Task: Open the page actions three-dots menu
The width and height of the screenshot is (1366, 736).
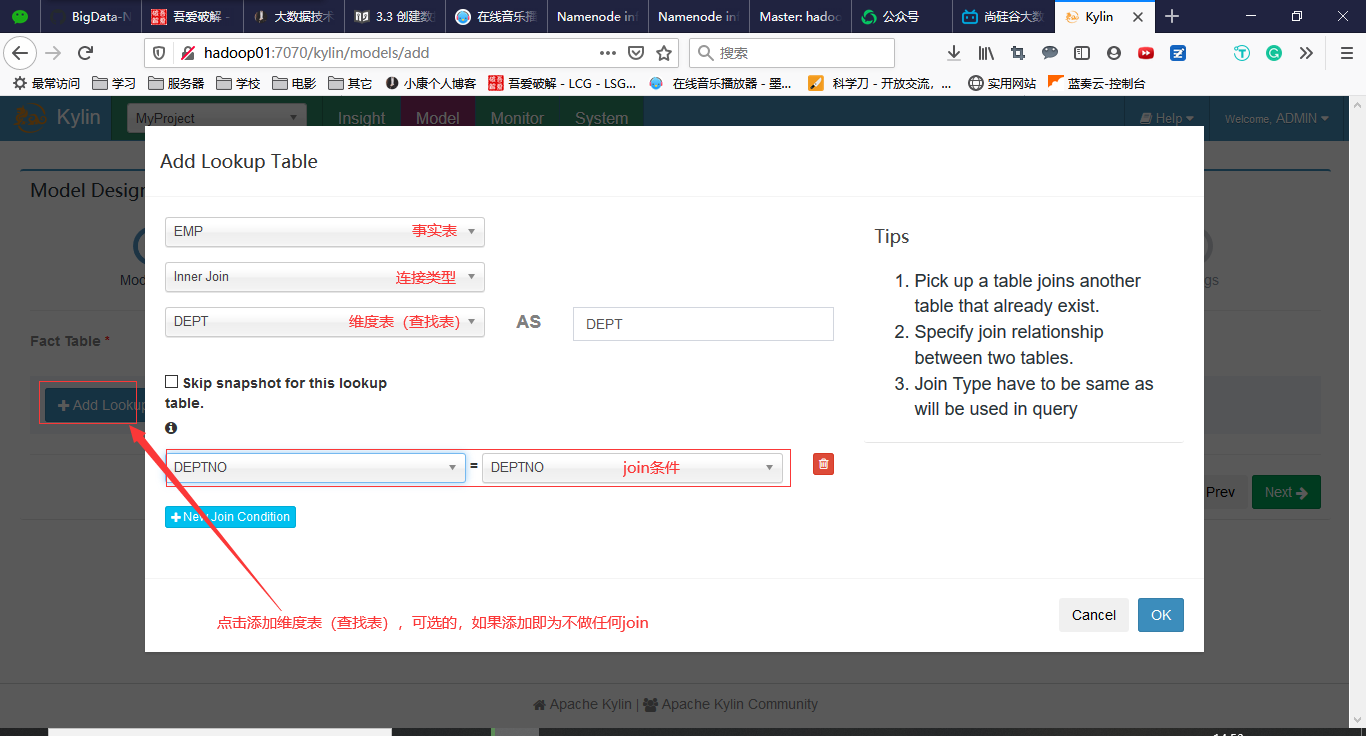Action: 608,53
